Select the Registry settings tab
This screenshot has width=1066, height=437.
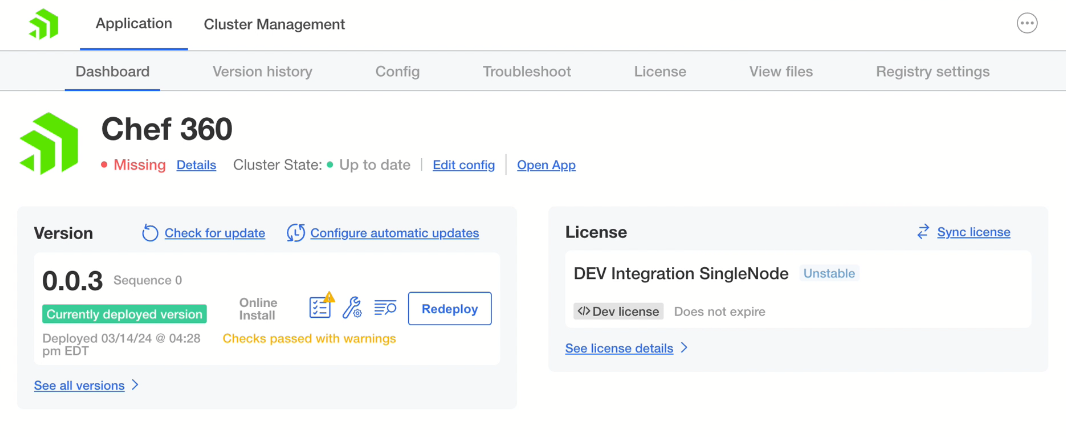932,71
